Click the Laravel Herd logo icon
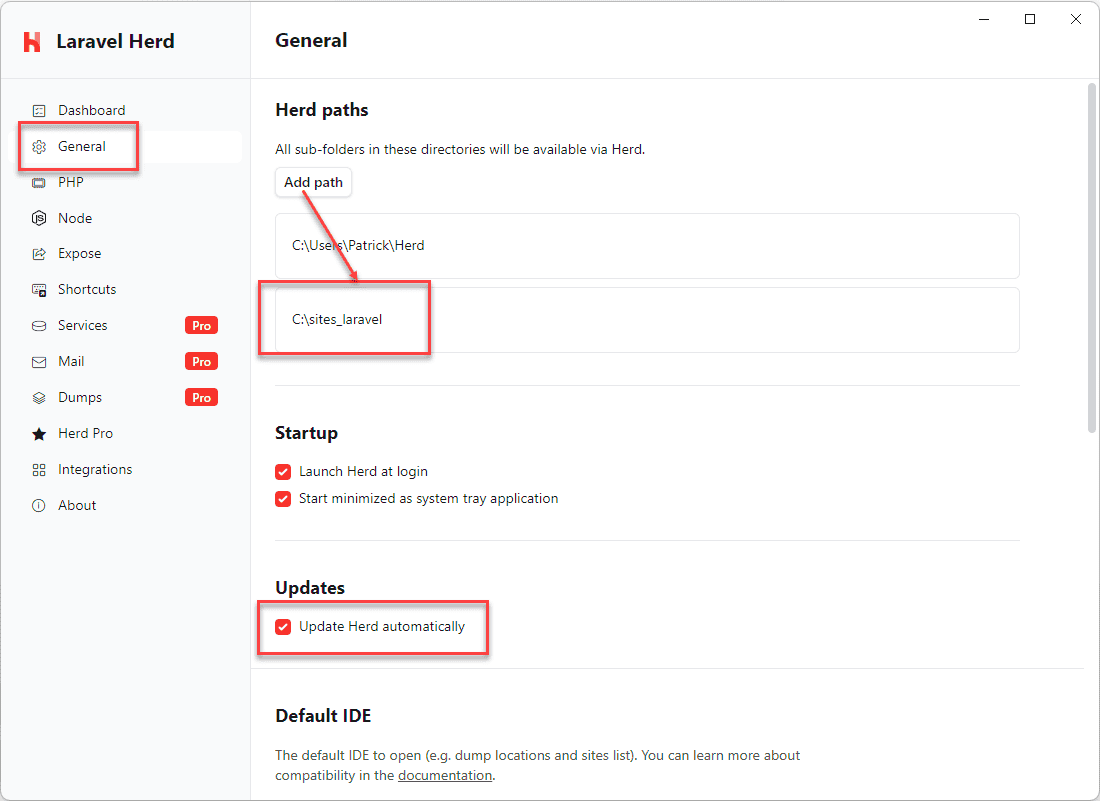Screen dimensions: 1100x801 [32, 41]
